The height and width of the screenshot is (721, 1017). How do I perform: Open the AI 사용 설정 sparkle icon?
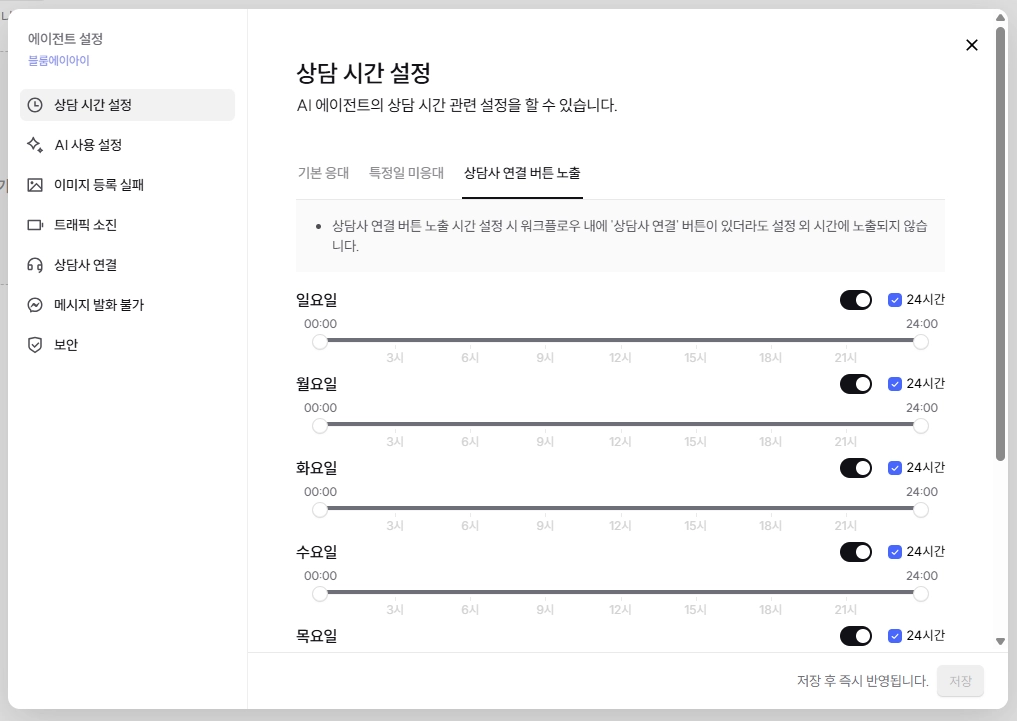35,145
